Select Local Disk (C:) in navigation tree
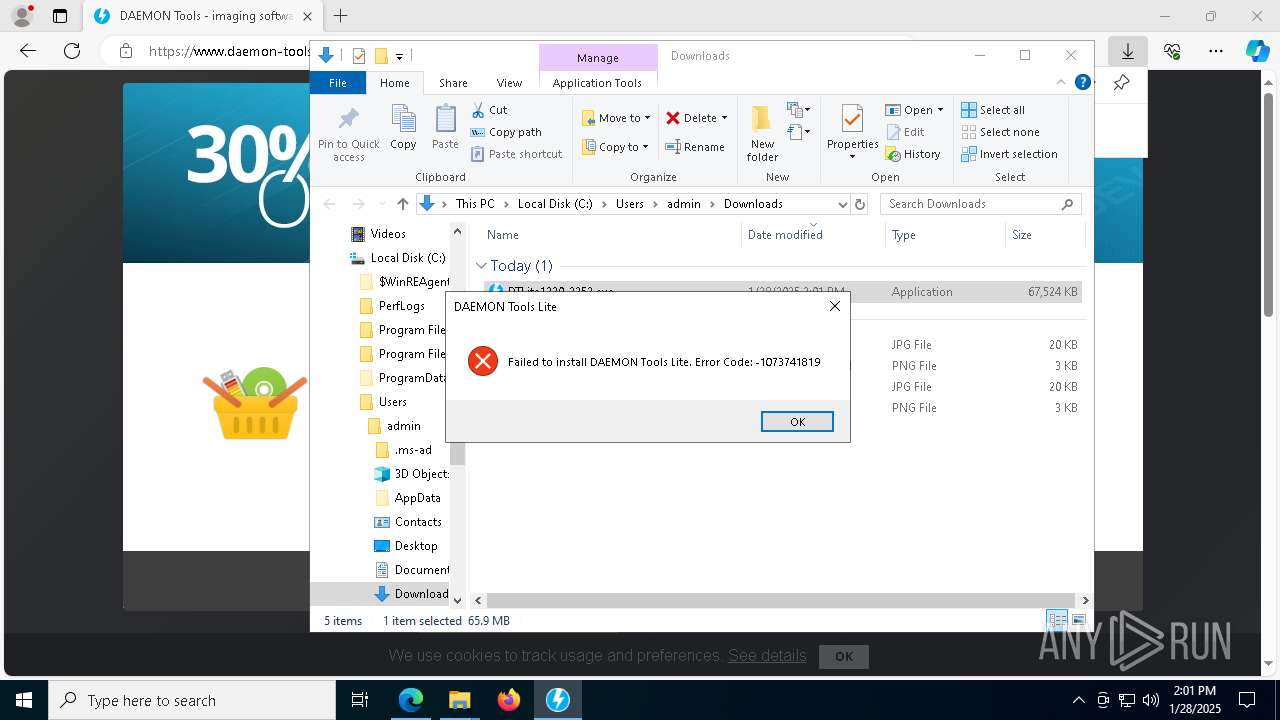 pos(398,258)
